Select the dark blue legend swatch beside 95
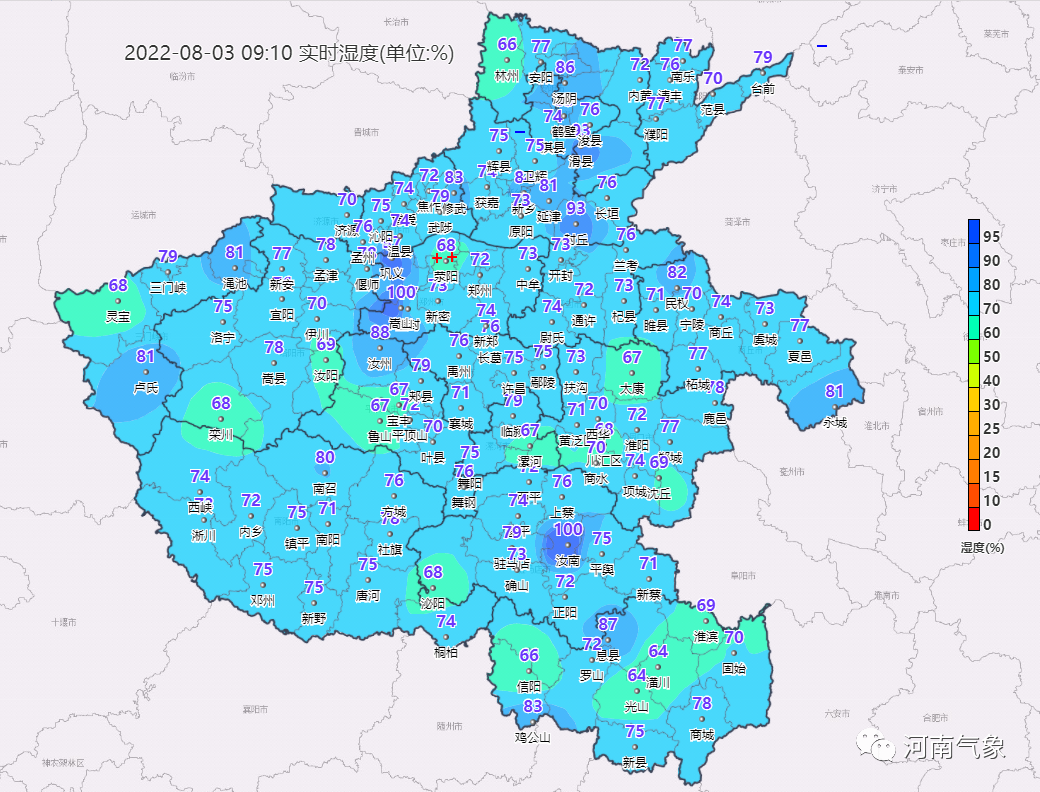This screenshot has width=1040, height=792. 974,231
